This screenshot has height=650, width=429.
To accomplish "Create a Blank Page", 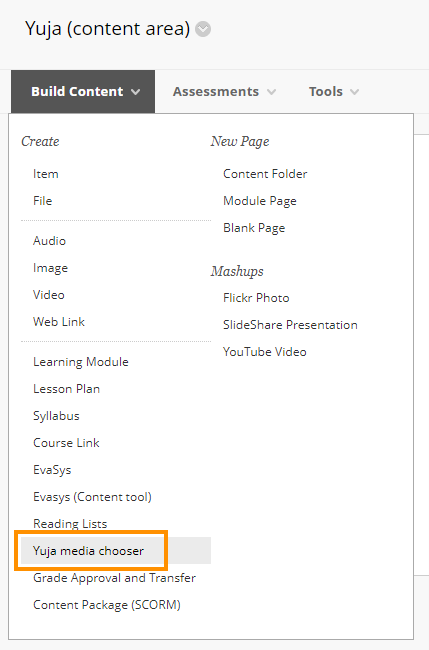I will click(254, 228).
